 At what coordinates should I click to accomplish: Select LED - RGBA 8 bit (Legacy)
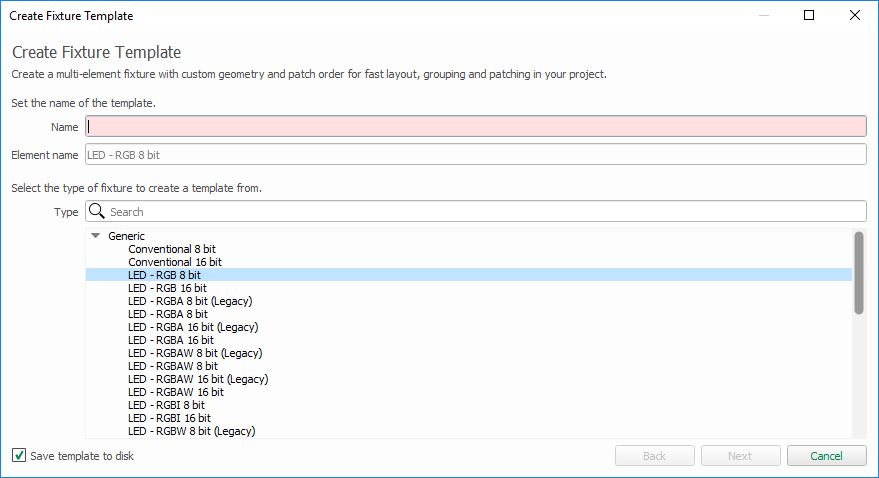[x=190, y=301]
